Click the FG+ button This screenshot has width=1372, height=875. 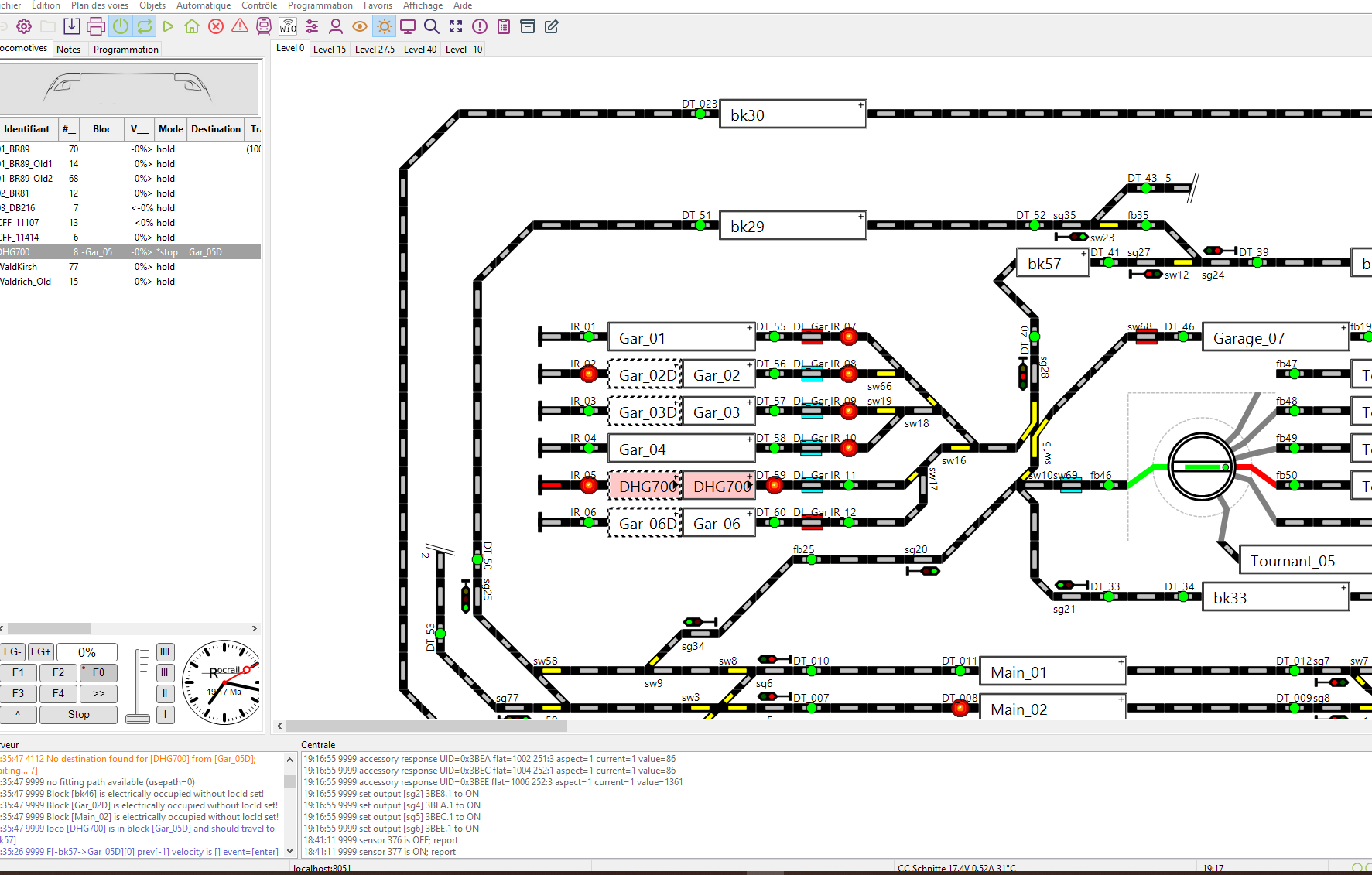40,652
